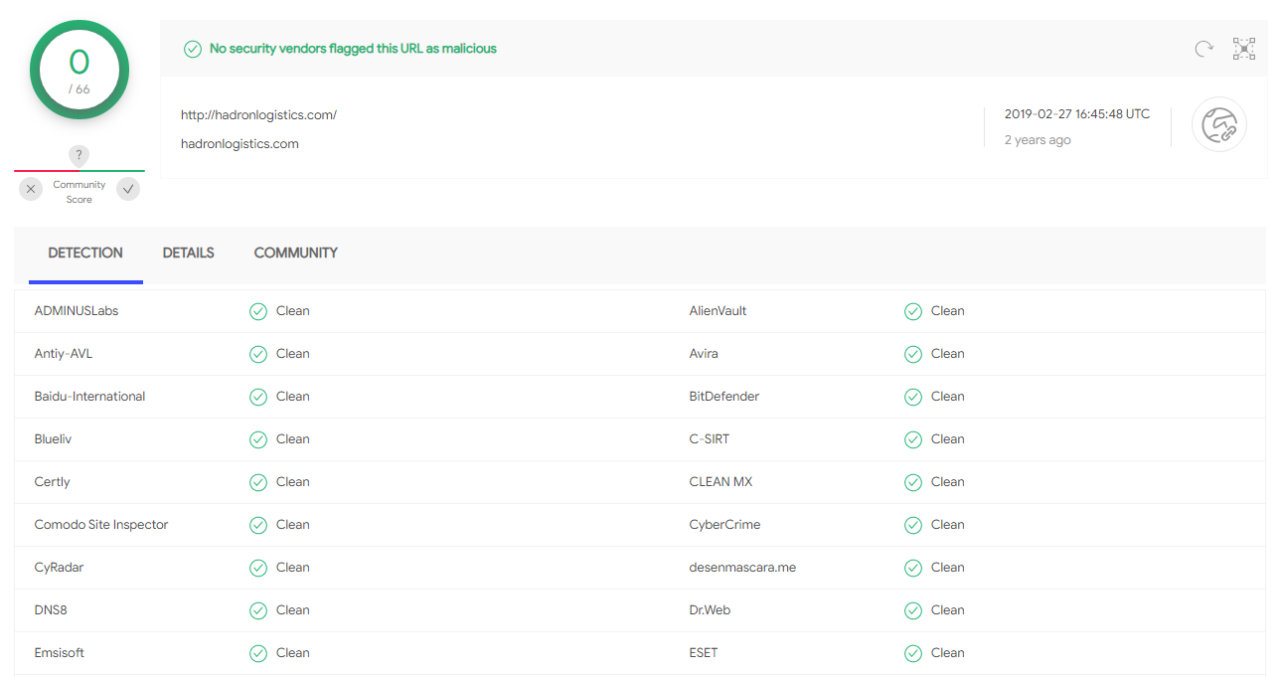Switch to the DETECTION tab
The height and width of the screenshot is (677, 1280).
click(86, 253)
